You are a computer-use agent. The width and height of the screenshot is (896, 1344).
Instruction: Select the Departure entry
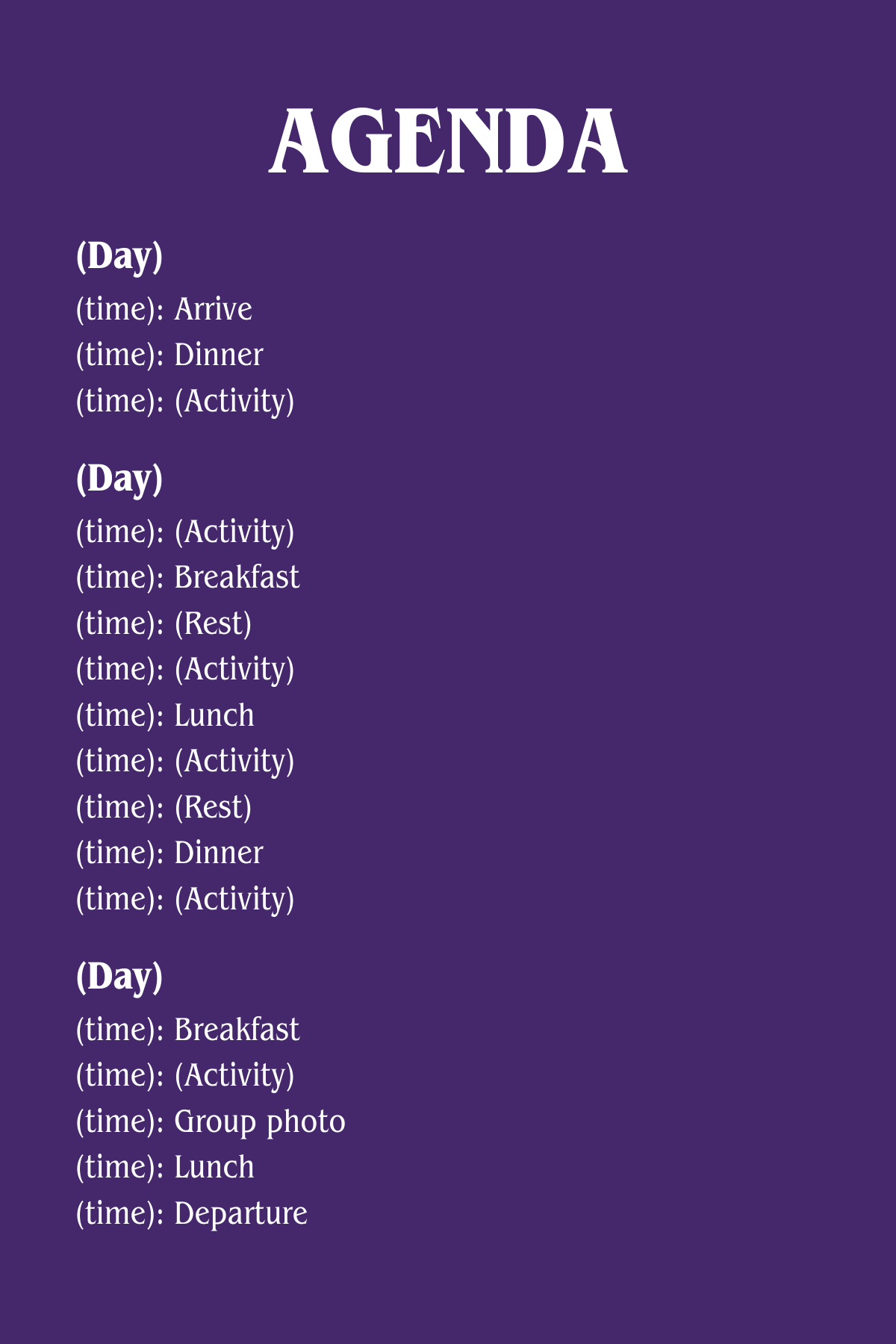point(192,1213)
